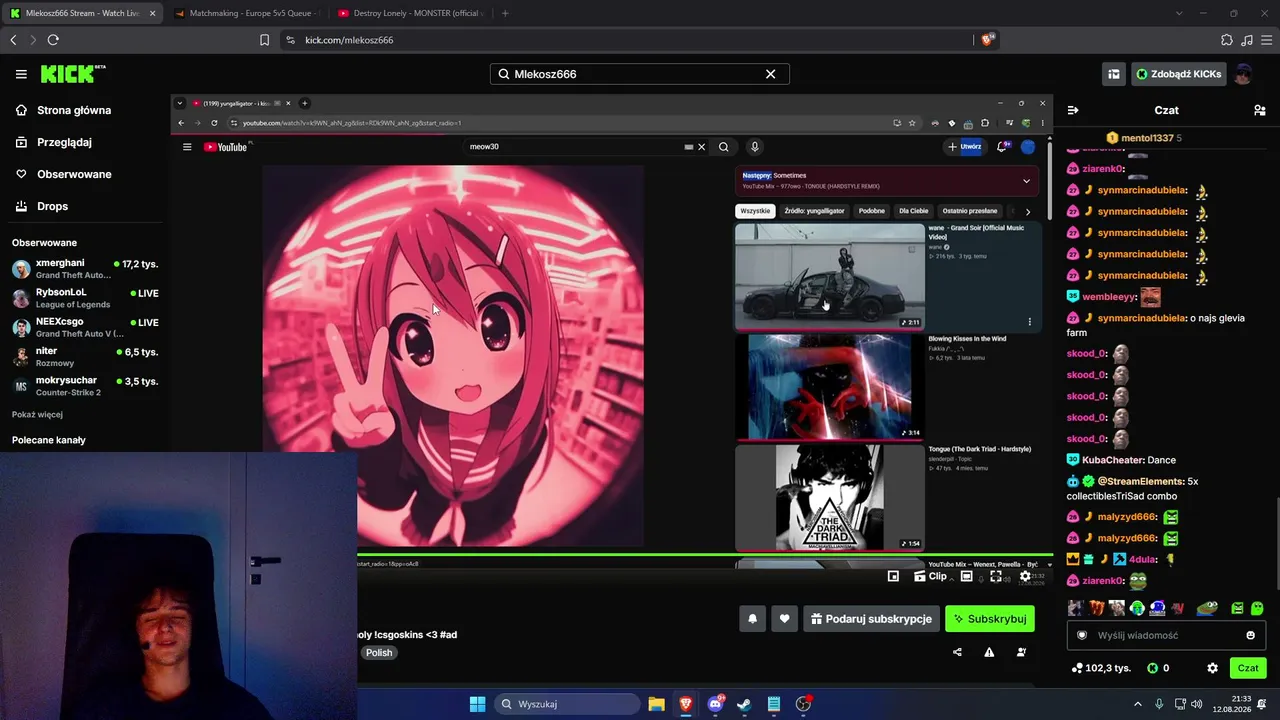Go back in browser history

tap(13, 40)
